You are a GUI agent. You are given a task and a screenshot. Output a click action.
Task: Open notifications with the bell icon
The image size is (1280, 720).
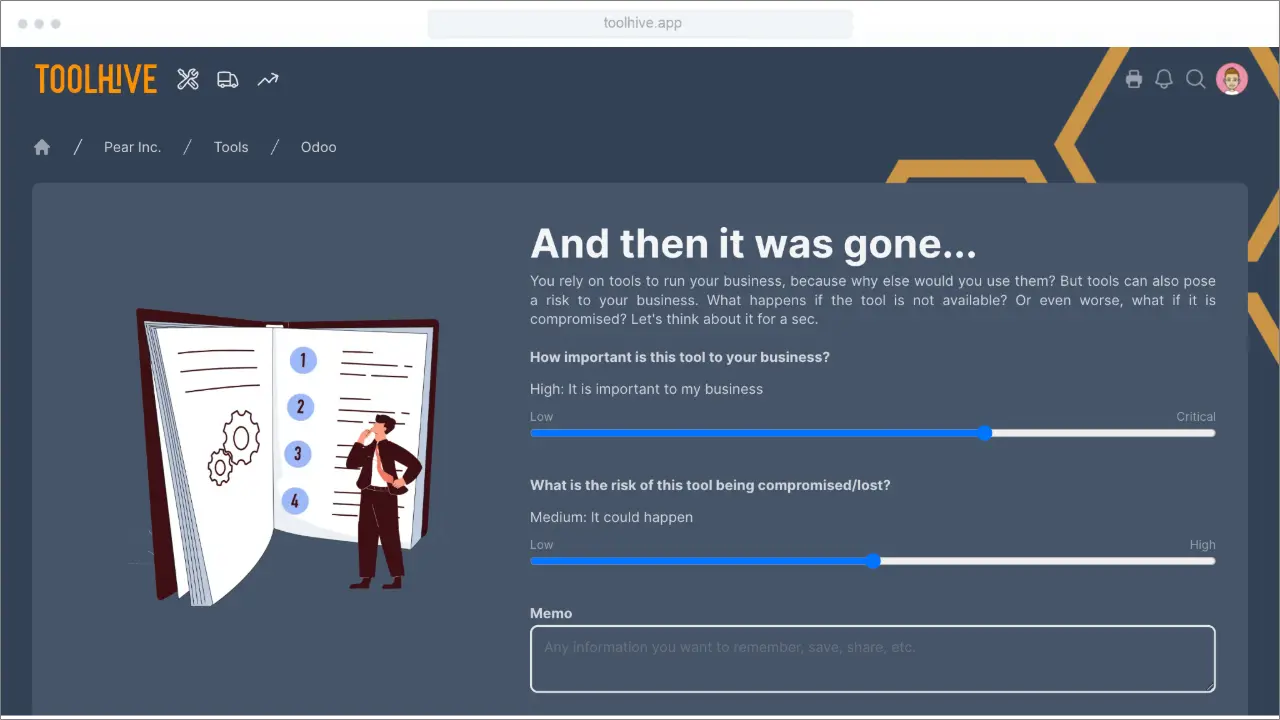[x=1164, y=79]
